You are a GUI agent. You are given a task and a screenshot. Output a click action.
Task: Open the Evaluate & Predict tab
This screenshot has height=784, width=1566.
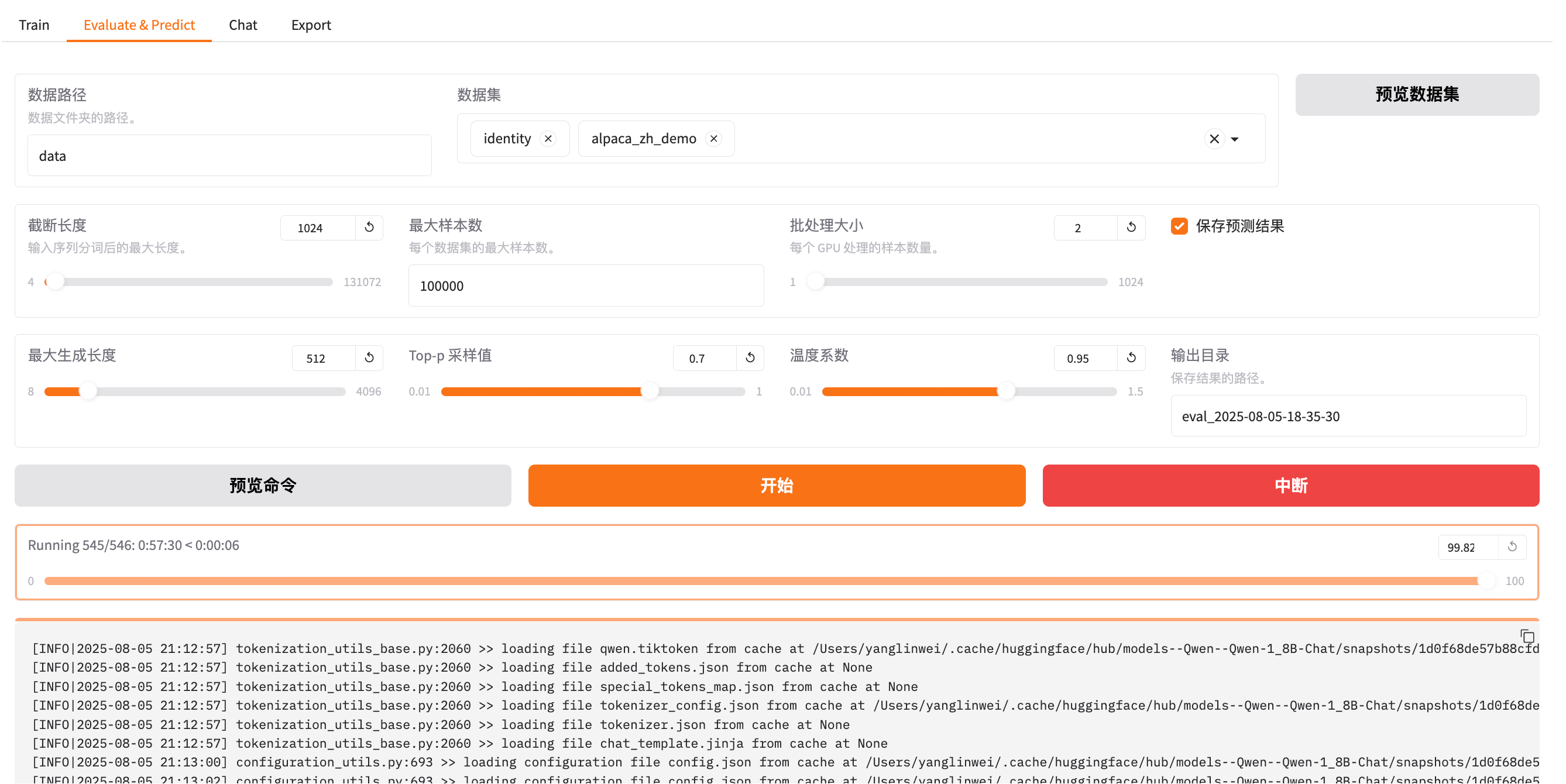click(139, 25)
